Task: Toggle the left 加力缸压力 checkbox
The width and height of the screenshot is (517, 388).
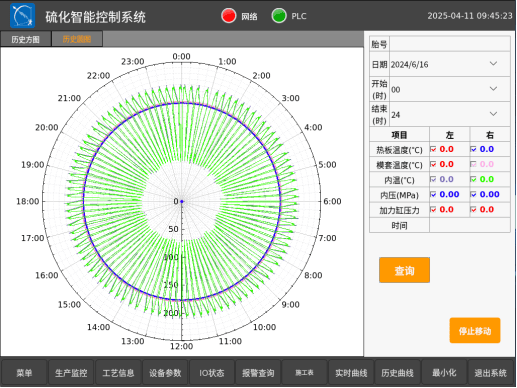Action: 433,210
